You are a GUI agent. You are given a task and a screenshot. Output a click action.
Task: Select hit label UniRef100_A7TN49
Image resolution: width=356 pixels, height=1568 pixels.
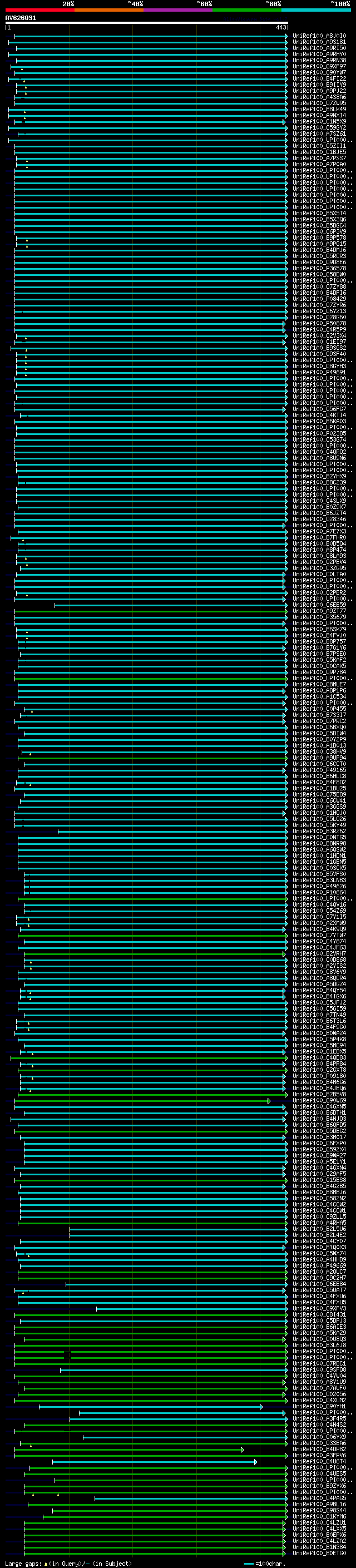[319, 1015]
